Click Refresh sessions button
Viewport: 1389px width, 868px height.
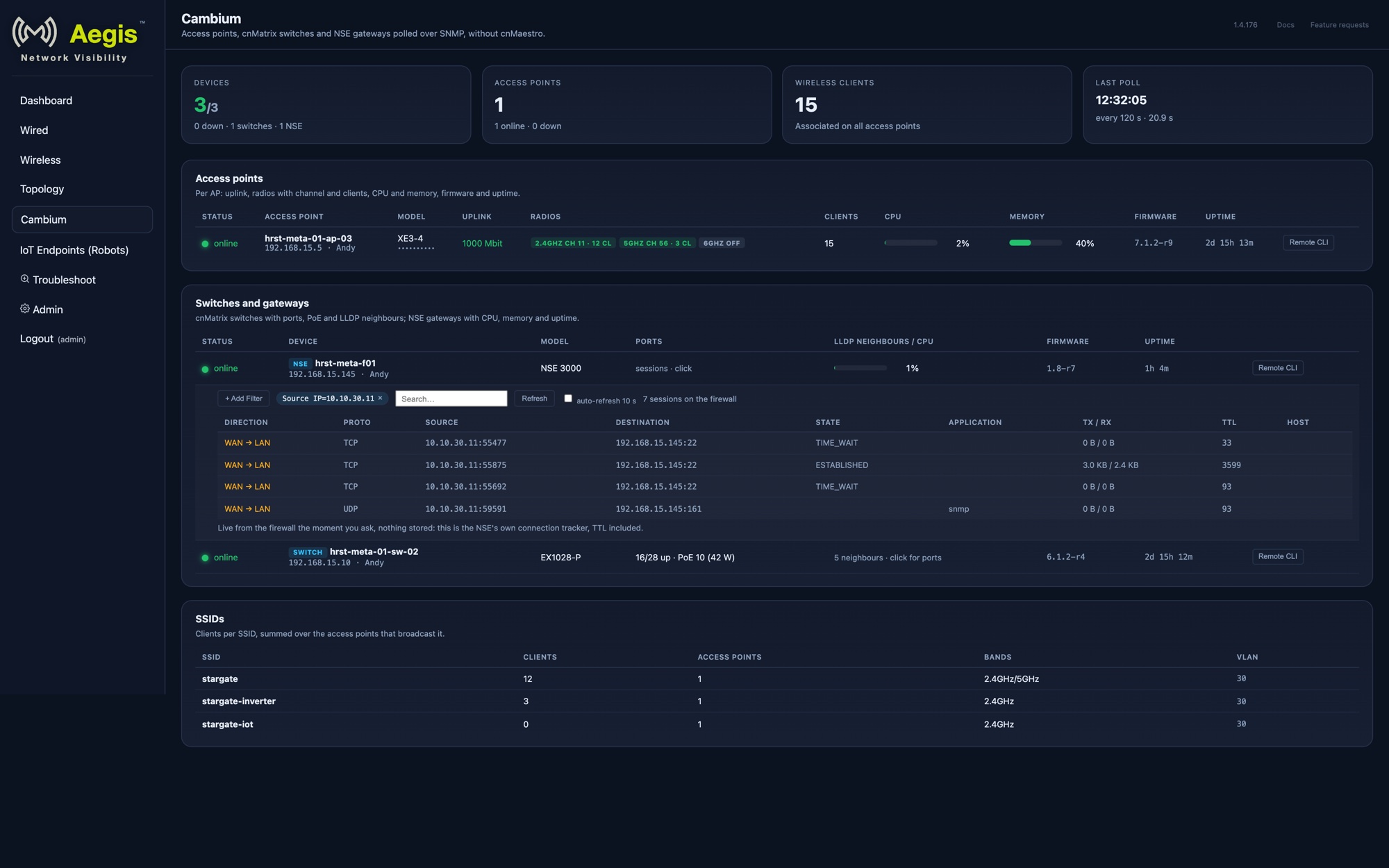[x=534, y=399]
